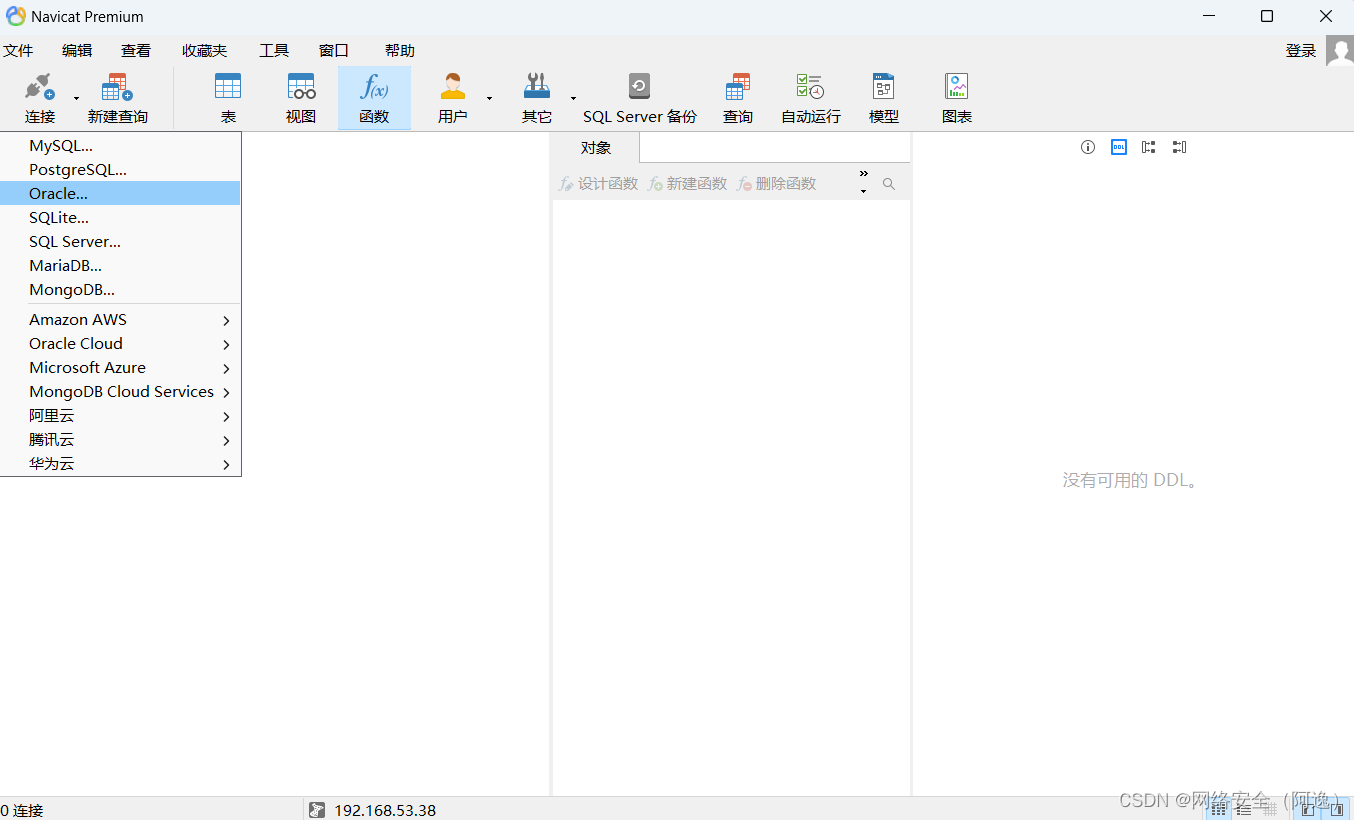Click the Navicat Premium title bar logo

point(16,16)
